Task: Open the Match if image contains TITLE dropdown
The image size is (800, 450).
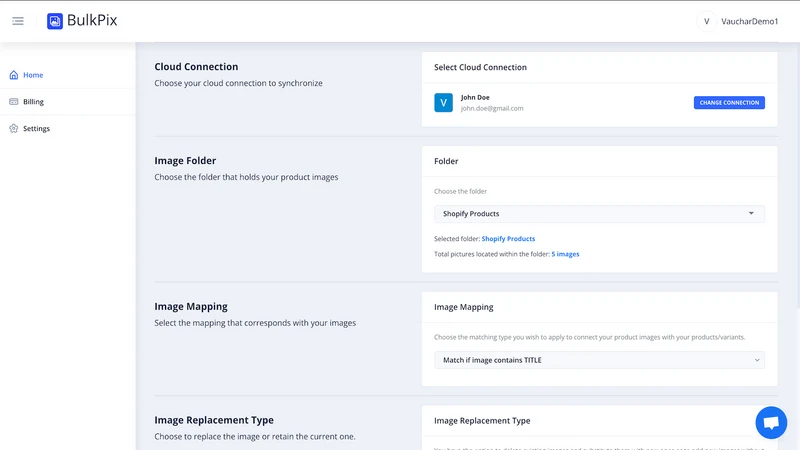Action: (599, 360)
